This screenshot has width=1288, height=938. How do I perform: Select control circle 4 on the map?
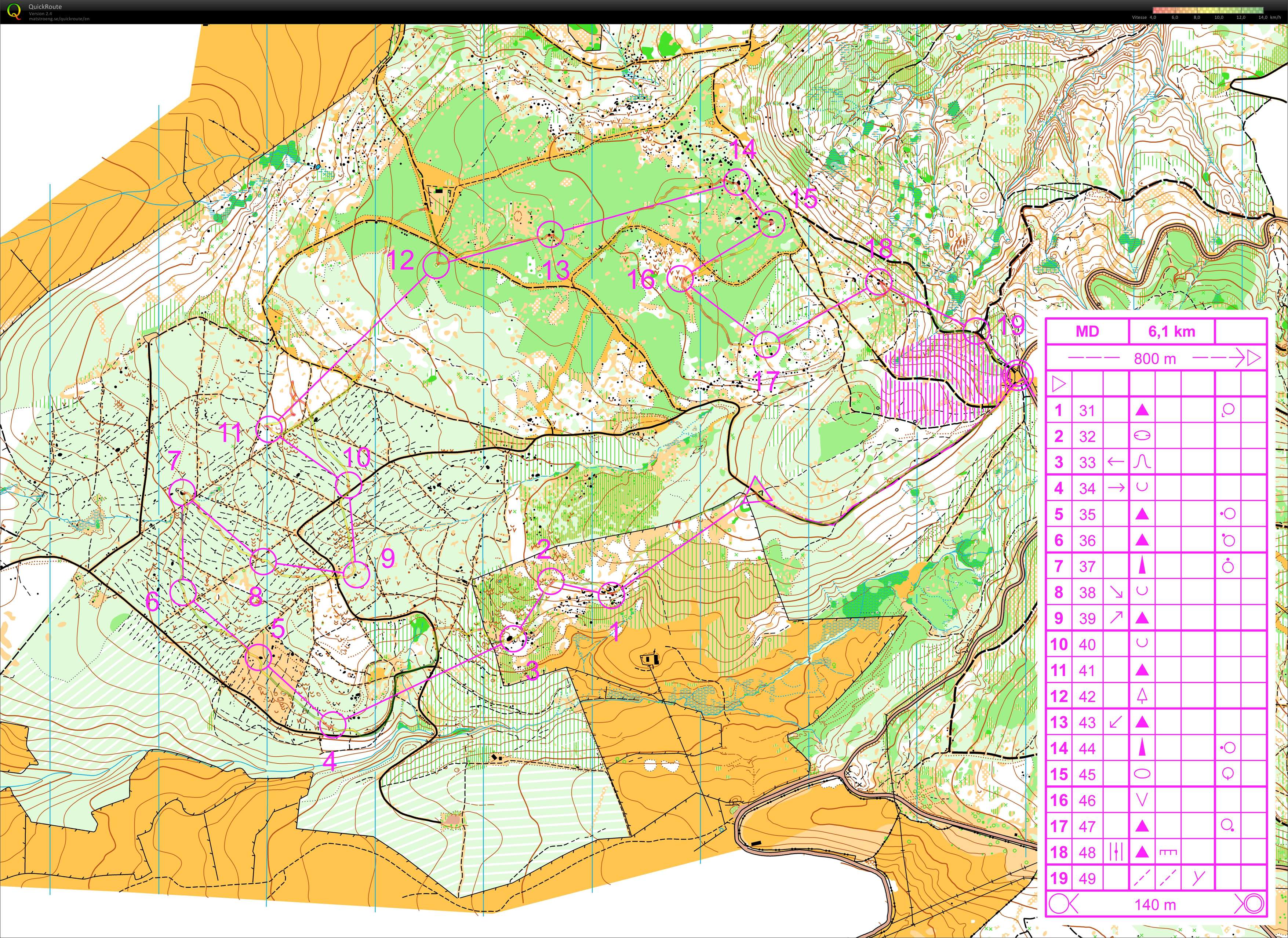coord(333,724)
